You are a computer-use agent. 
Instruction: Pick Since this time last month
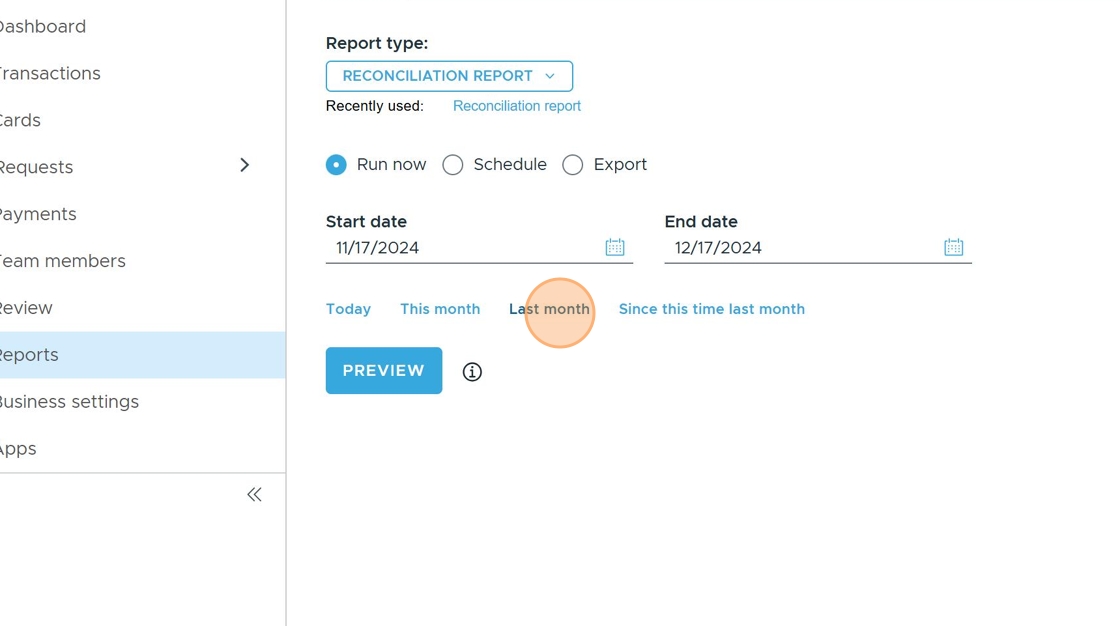711,309
